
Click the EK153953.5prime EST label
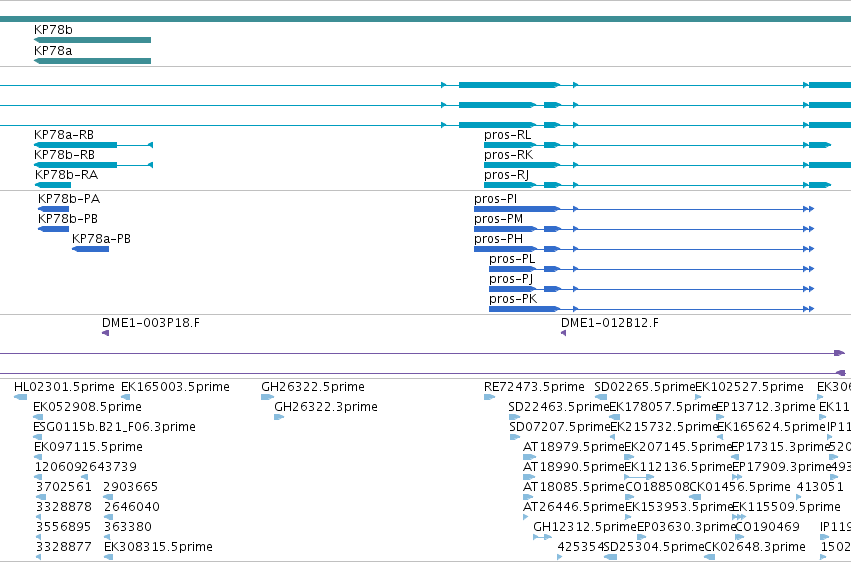point(679,507)
